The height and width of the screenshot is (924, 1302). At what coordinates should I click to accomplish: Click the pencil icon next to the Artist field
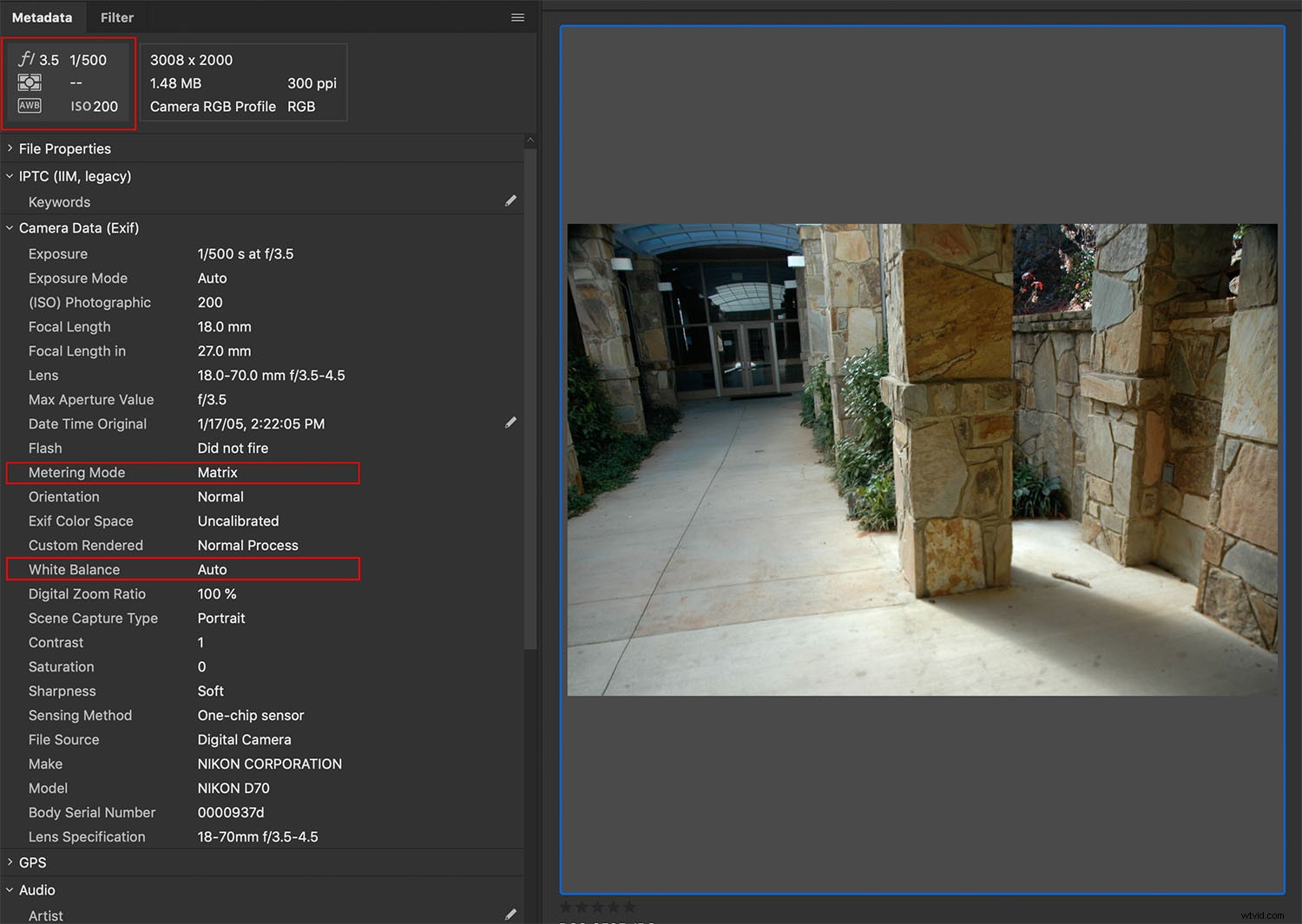(x=511, y=914)
